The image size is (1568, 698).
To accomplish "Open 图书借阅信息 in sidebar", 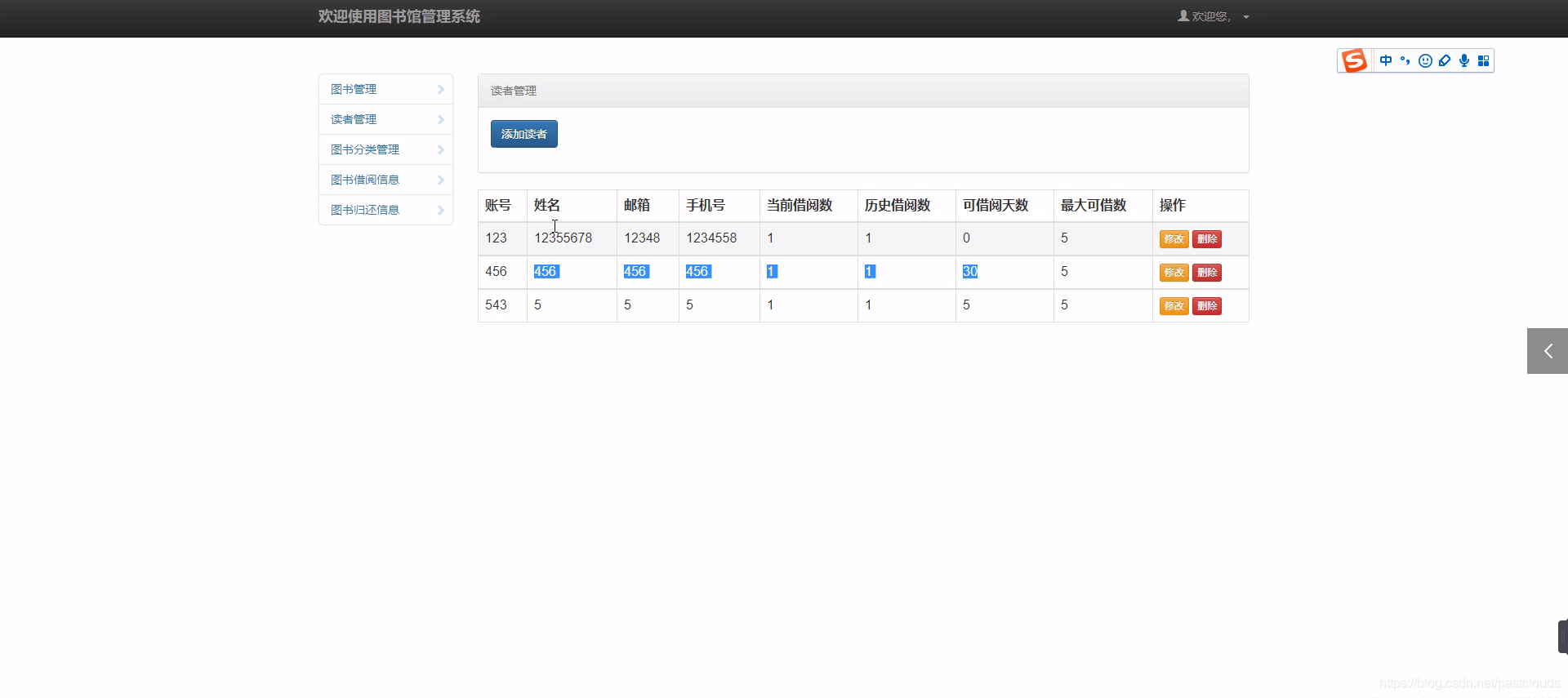I will (x=385, y=180).
